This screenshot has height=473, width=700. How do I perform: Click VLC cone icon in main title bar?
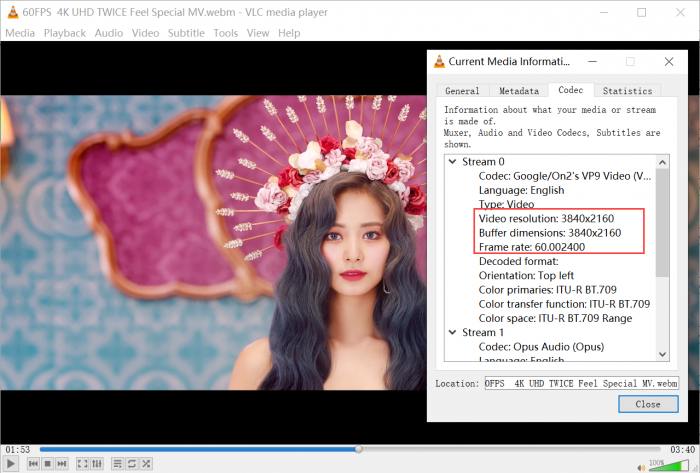13,12
